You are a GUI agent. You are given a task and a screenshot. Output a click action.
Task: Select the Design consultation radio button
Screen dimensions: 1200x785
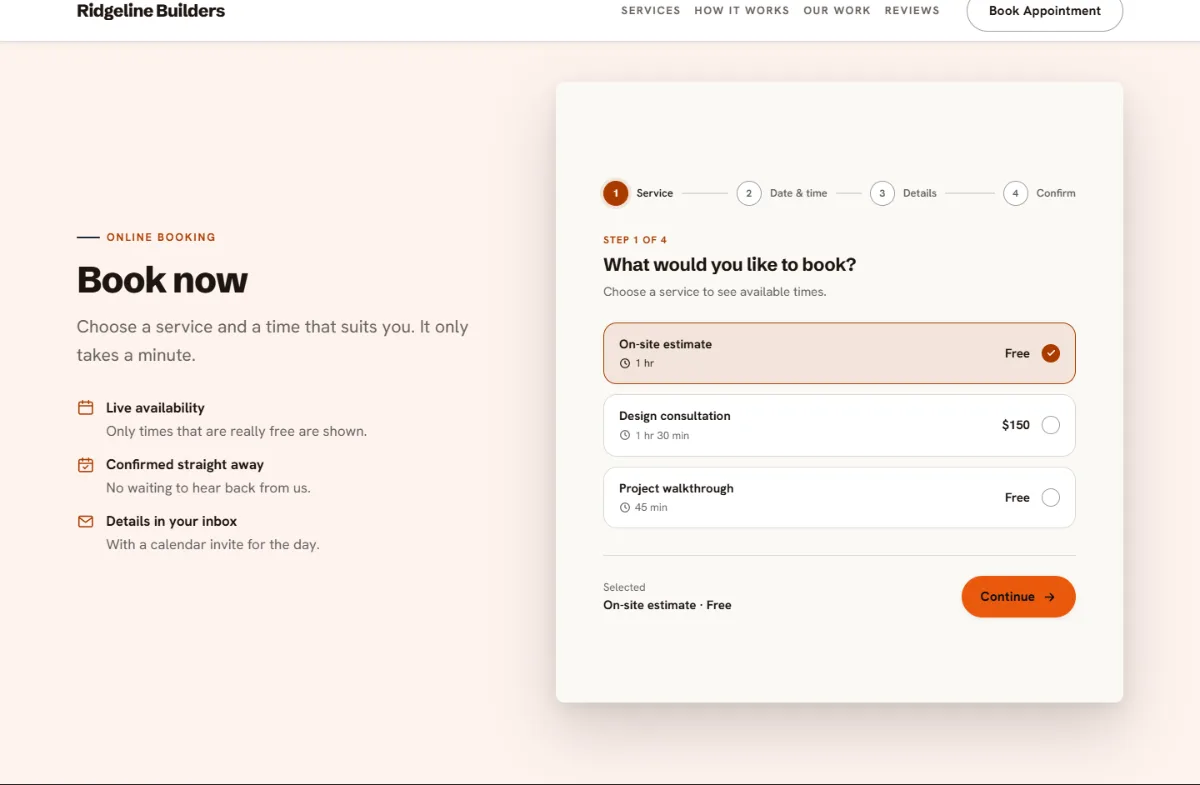tap(1050, 425)
